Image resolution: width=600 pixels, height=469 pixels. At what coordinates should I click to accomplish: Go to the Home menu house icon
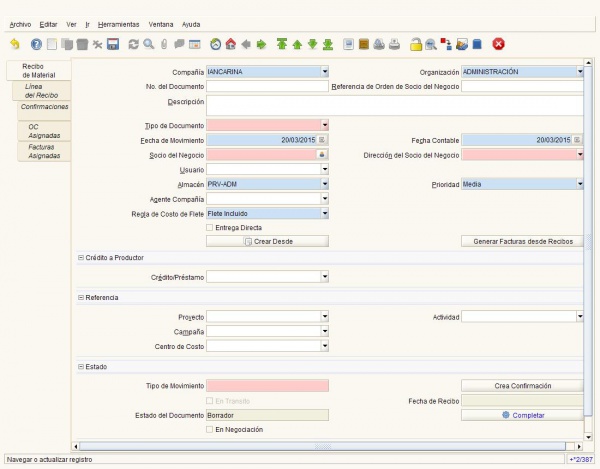tap(231, 44)
